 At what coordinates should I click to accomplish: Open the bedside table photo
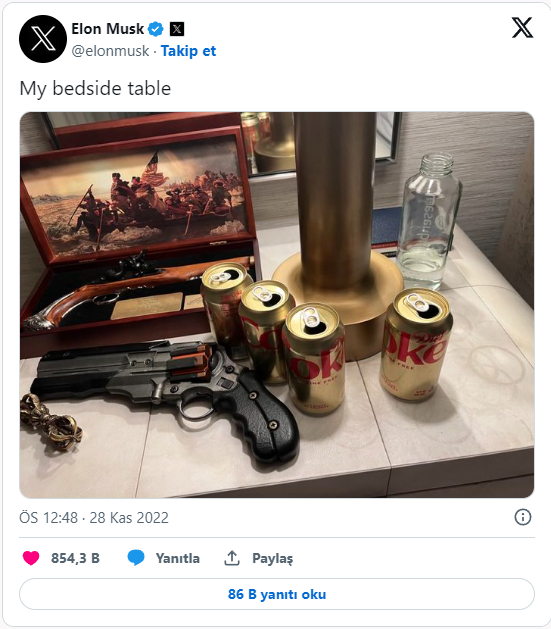tap(277, 305)
